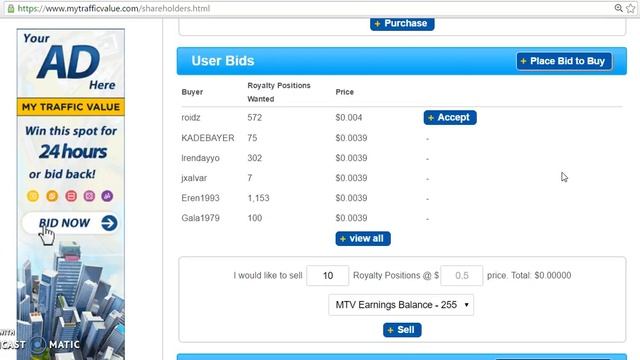Click the Sell button
Viewport: 640px width, 360px height.
402,330
